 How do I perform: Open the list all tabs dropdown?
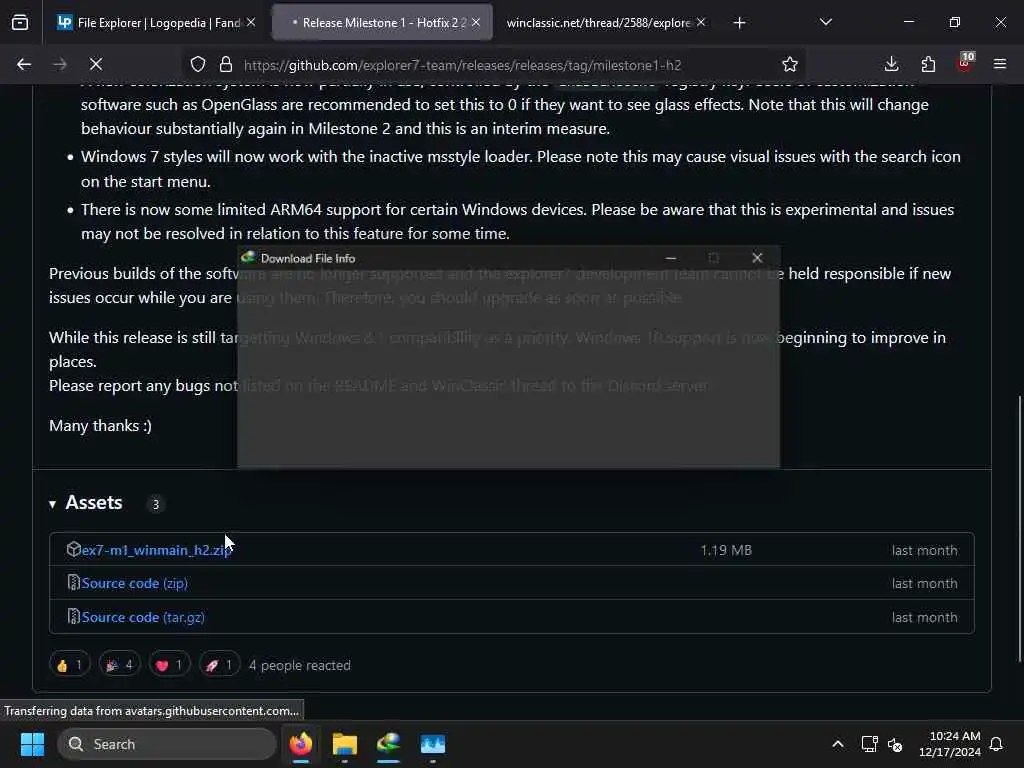click(x=826, y=23)
